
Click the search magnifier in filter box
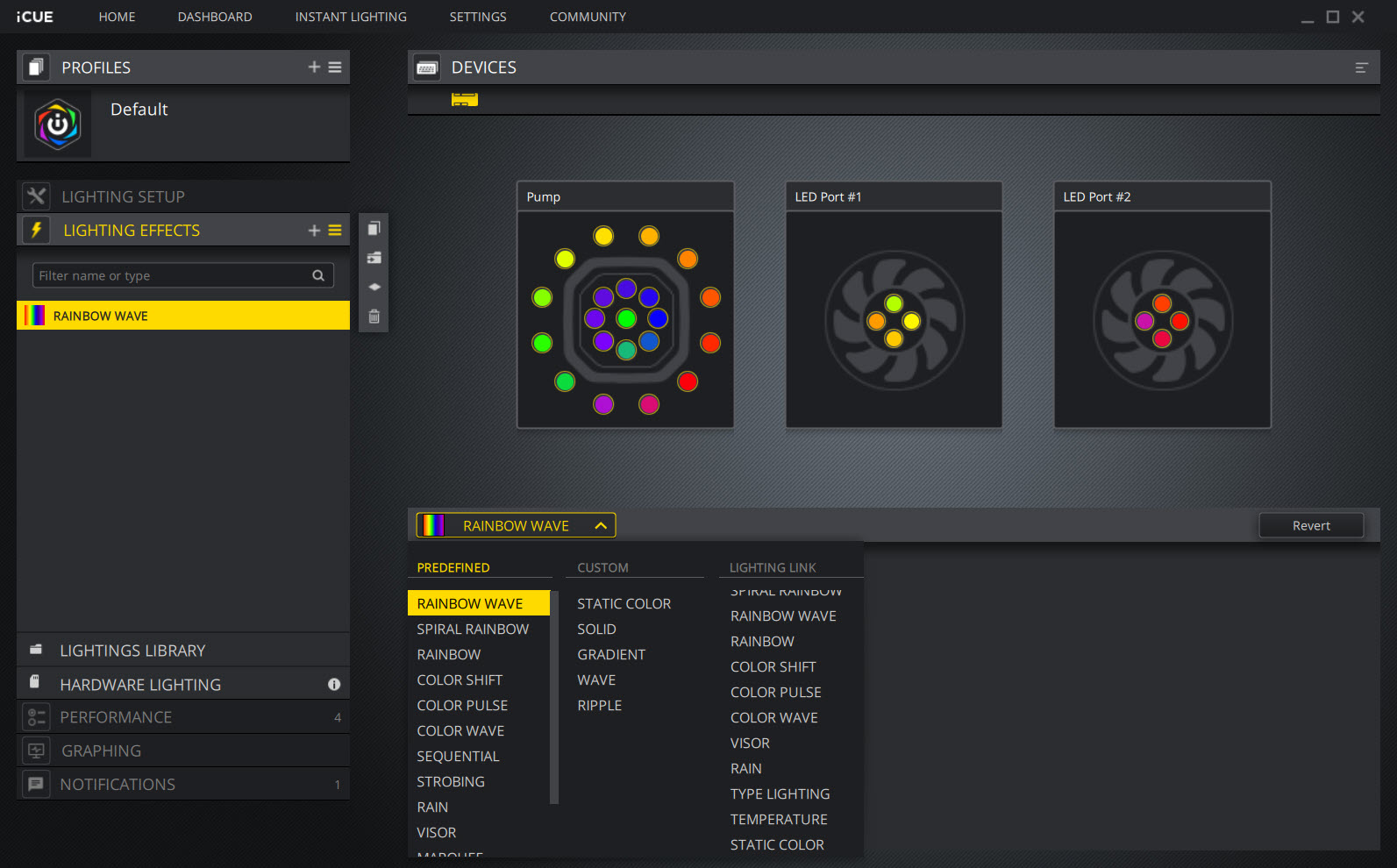[x=318, y=275]
